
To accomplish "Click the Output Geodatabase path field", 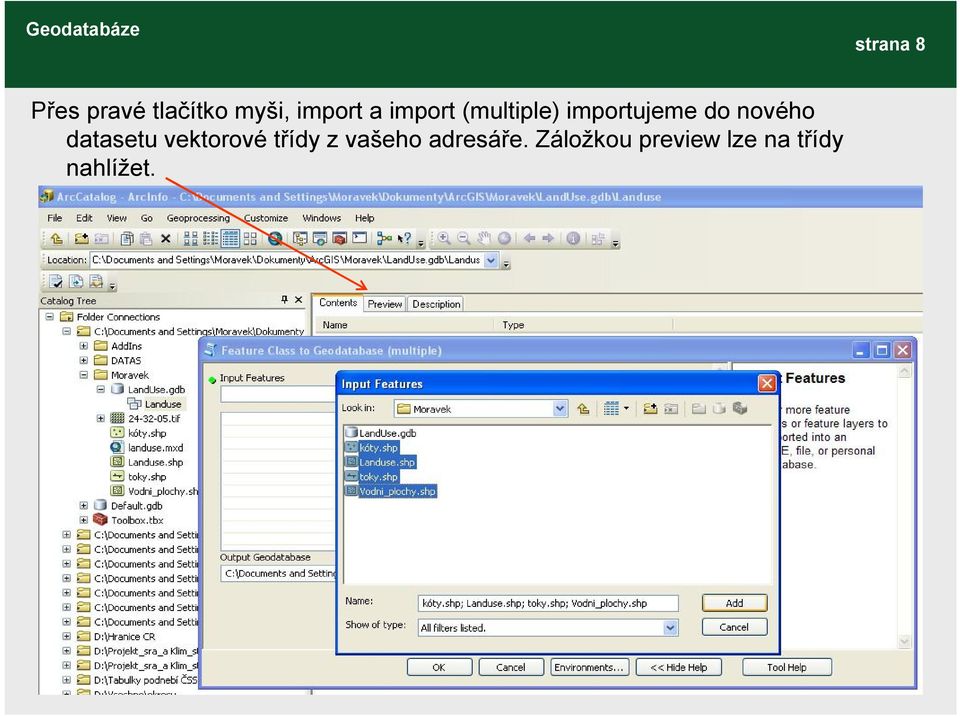I will (x=279, y=574).
